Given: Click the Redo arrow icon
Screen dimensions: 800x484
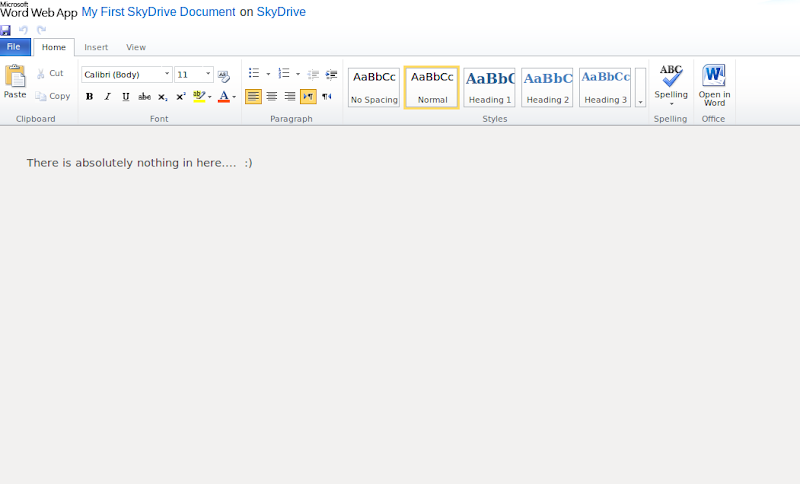Looking at the screenshot, I should pyautogui.click(x=41, y=30).
